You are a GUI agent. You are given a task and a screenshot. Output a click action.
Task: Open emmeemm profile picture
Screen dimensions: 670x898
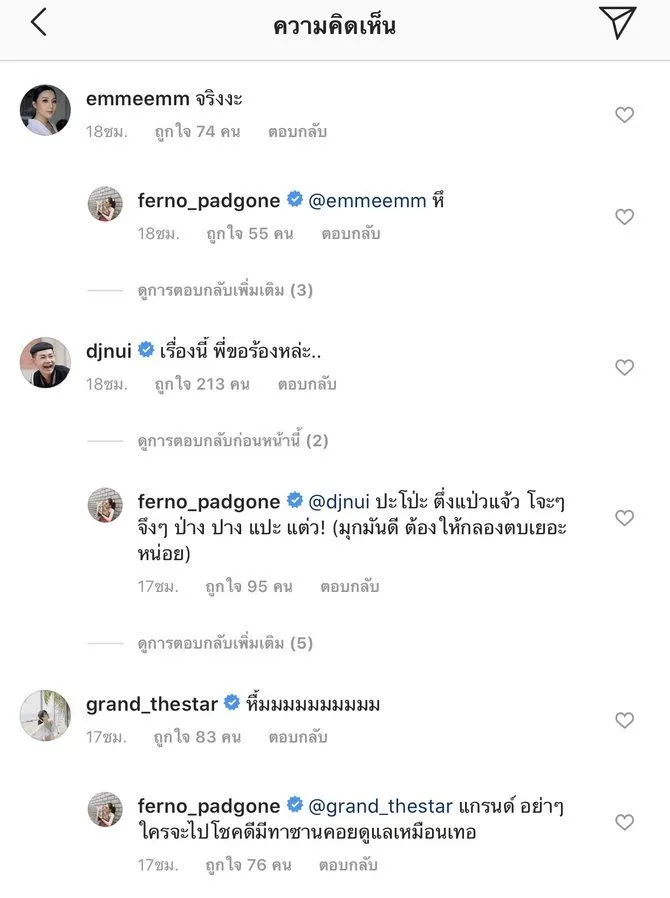(45, 110)
